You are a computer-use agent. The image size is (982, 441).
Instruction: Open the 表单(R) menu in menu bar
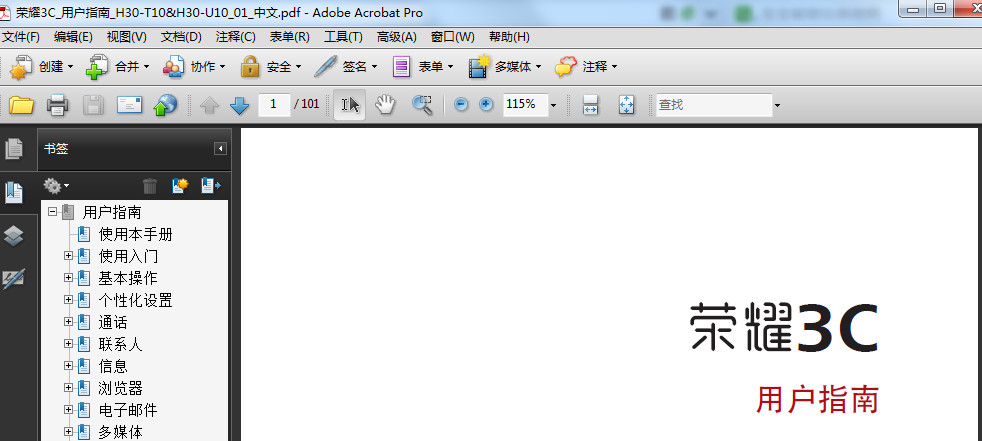tap(289, 37)
